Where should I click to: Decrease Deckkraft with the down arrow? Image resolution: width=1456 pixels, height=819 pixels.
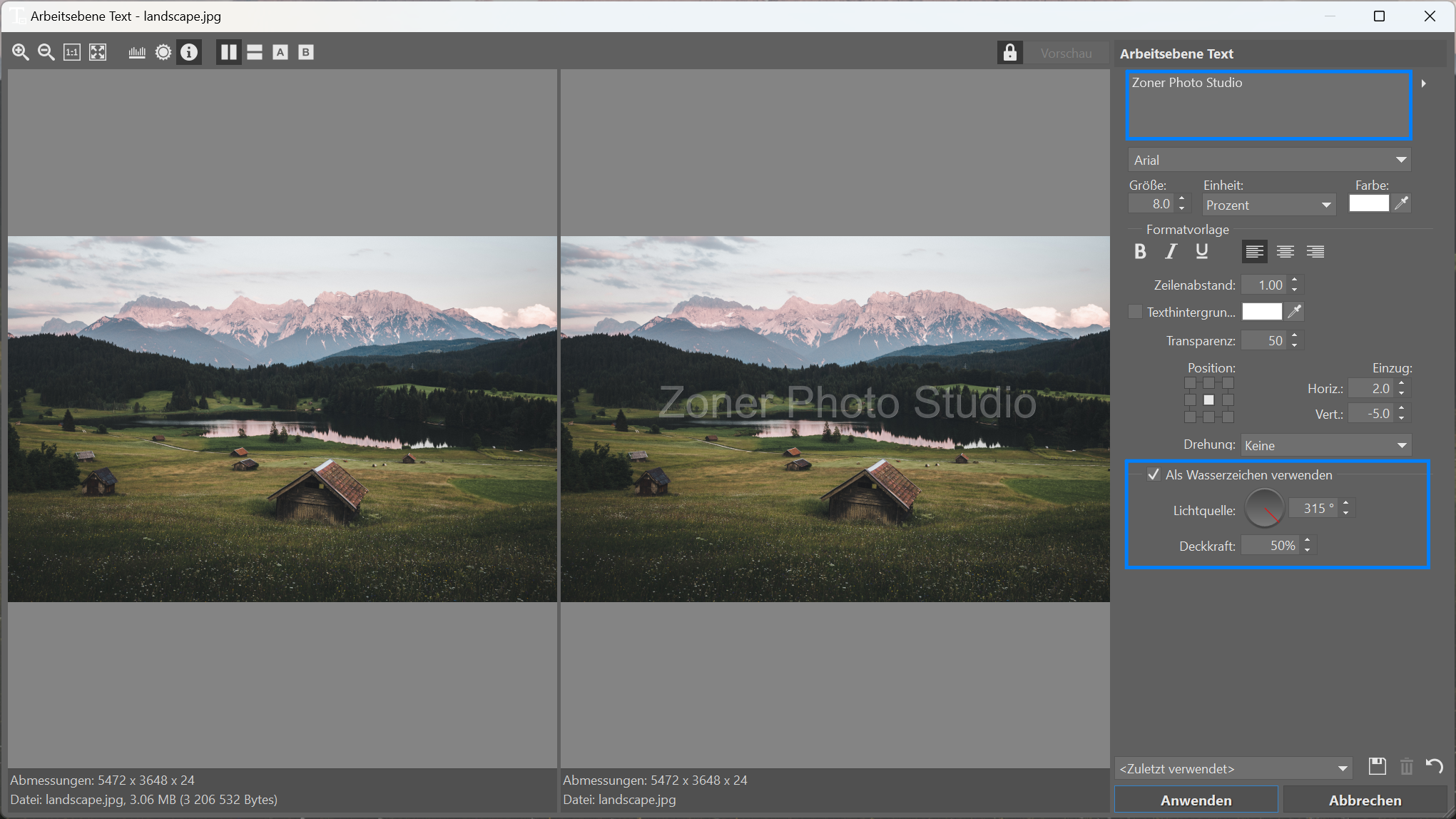pyautogui.click(x=1308, y=550)
